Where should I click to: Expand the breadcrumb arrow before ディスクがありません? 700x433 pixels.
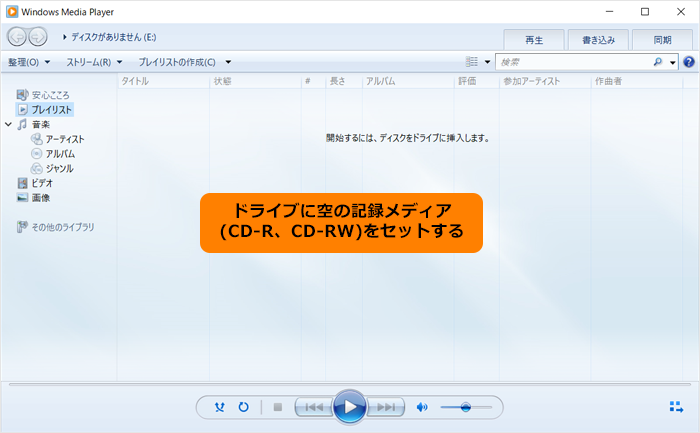(65, 37)
